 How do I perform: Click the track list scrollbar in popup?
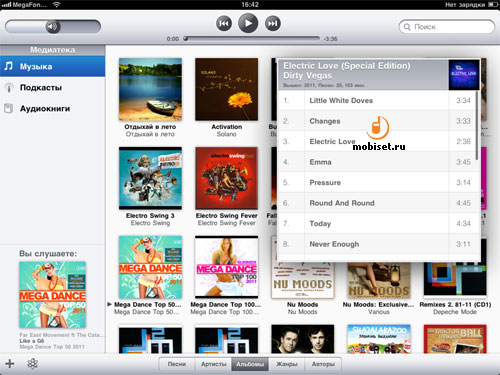click(477, 126)
